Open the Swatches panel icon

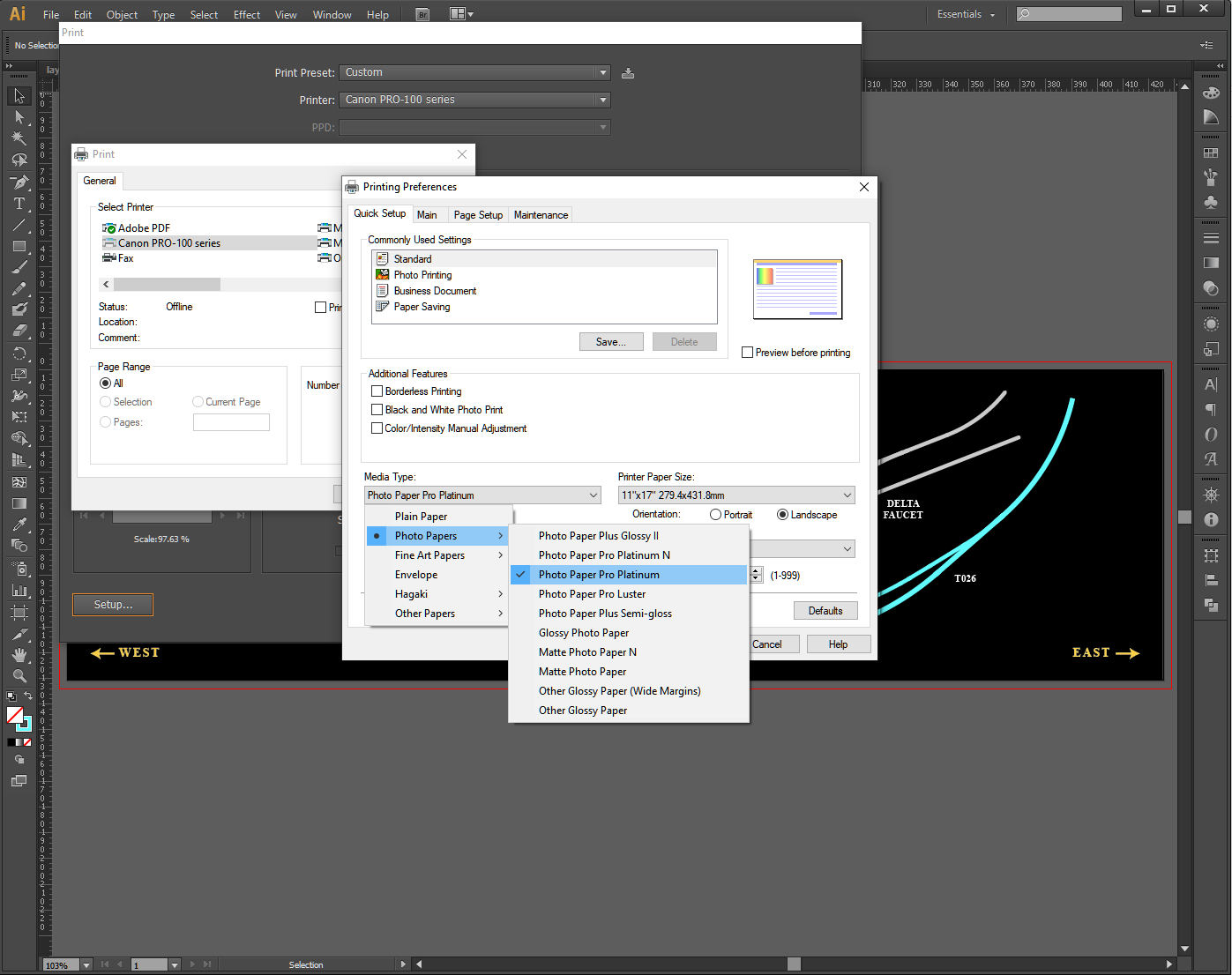coord(1211,153)
